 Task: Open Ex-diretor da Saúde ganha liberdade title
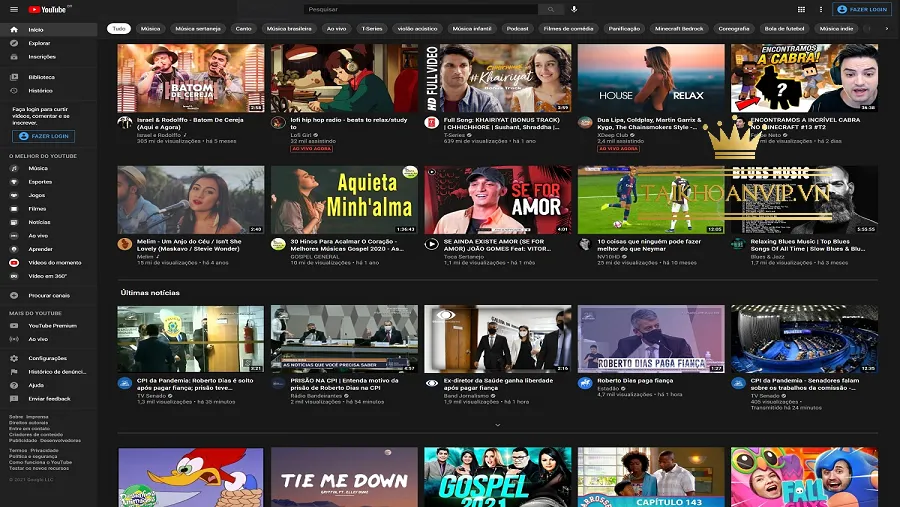point(497,384)
